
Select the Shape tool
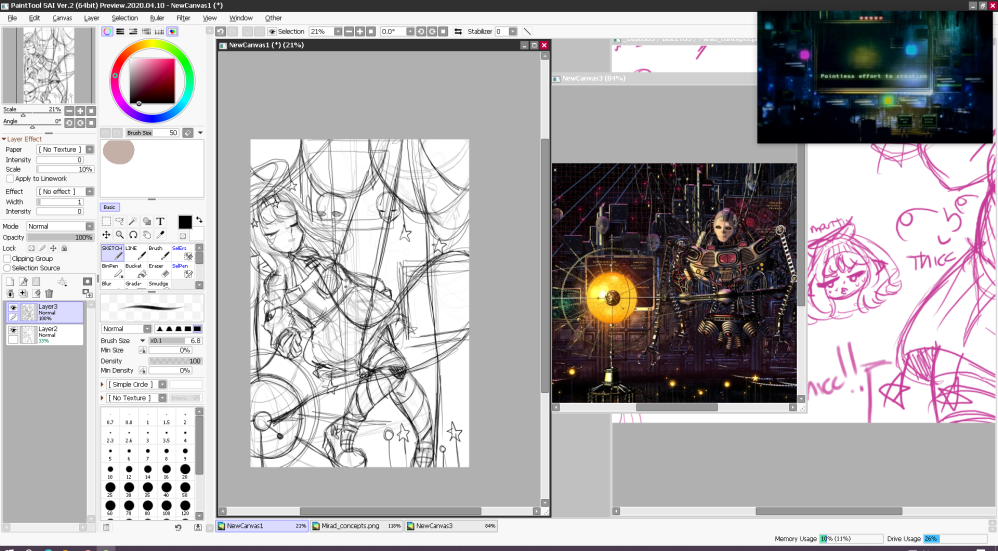[146, 221]
